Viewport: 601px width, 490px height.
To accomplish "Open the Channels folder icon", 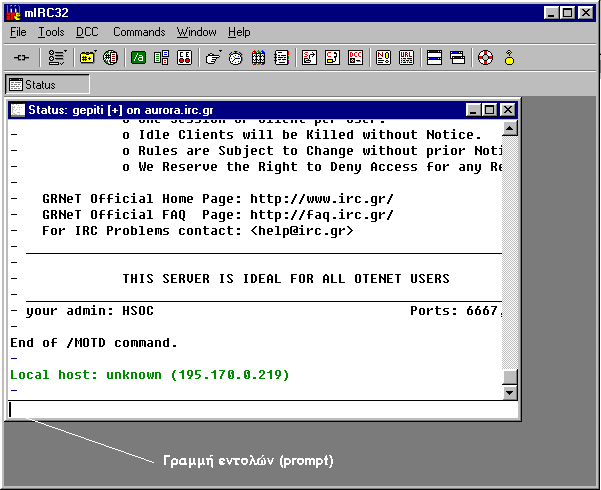I will 88,58.
